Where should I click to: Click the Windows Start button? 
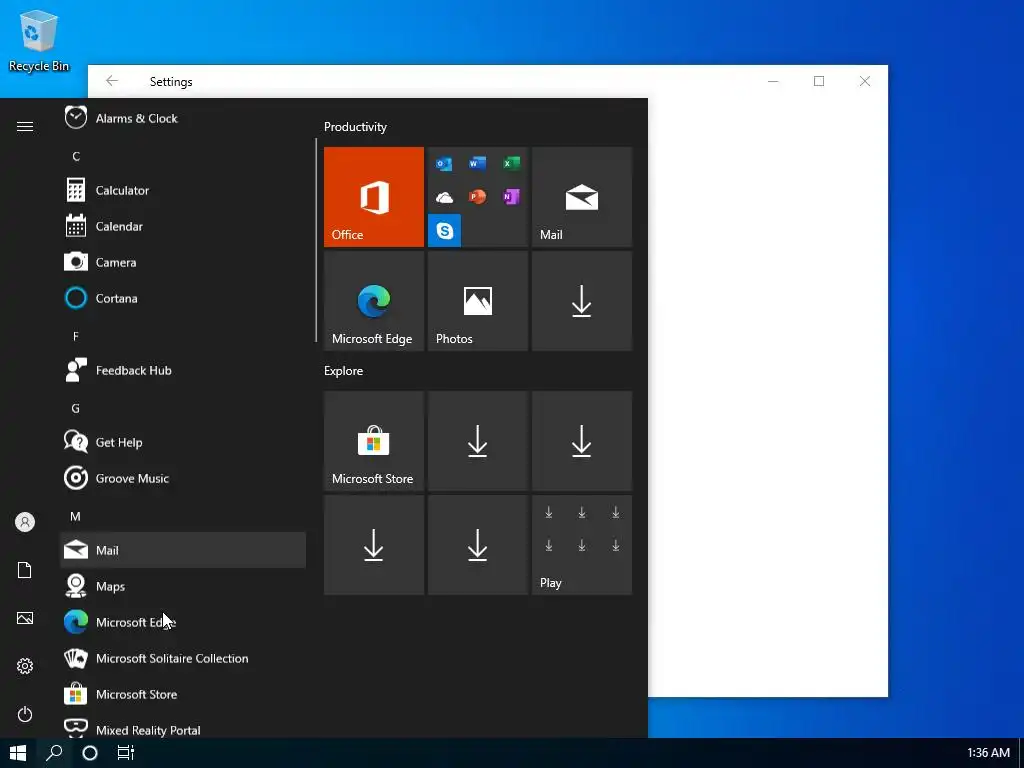(18, 753)
